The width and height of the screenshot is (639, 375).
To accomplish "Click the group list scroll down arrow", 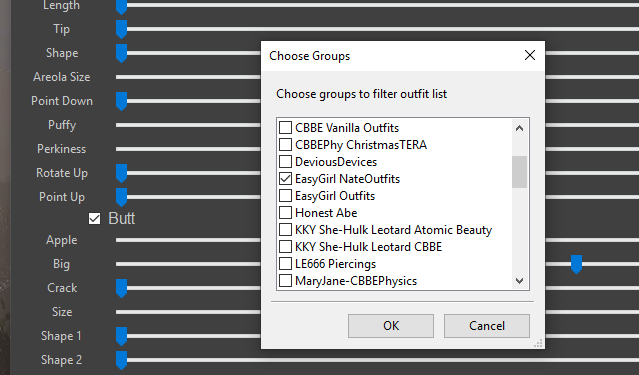I will (519, 280).
